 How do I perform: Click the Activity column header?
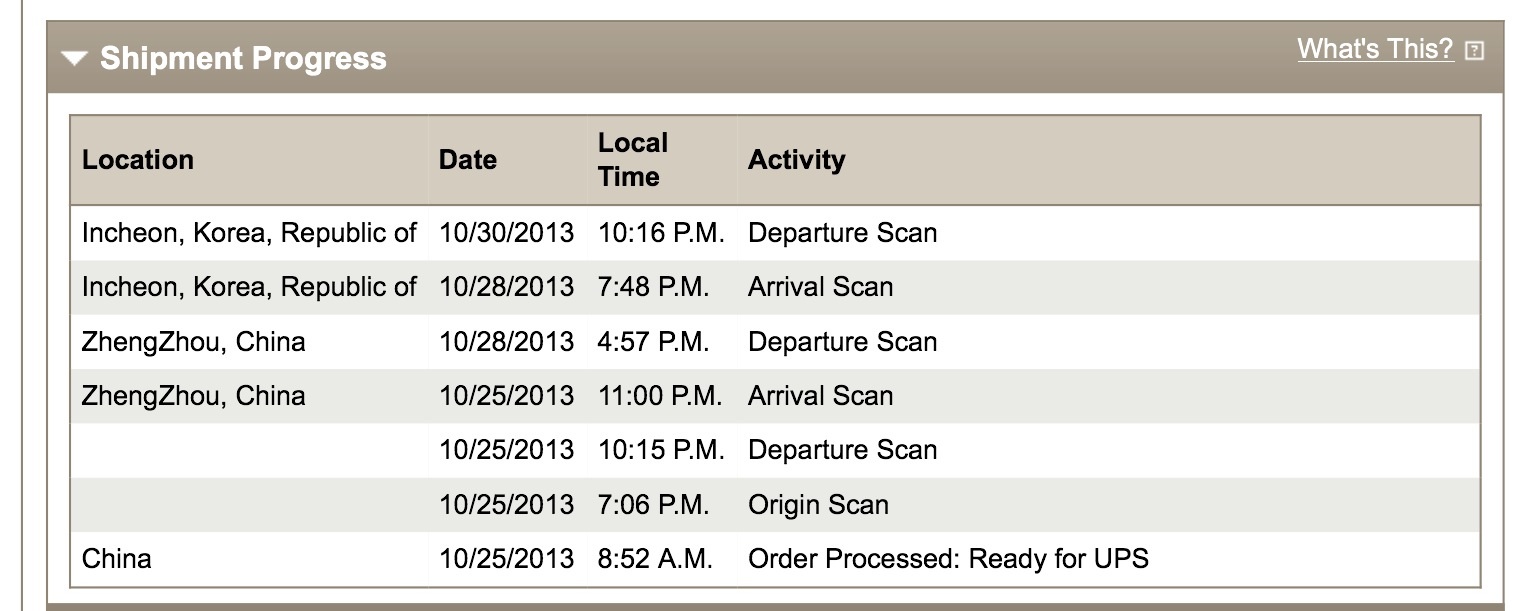(797, 160)
